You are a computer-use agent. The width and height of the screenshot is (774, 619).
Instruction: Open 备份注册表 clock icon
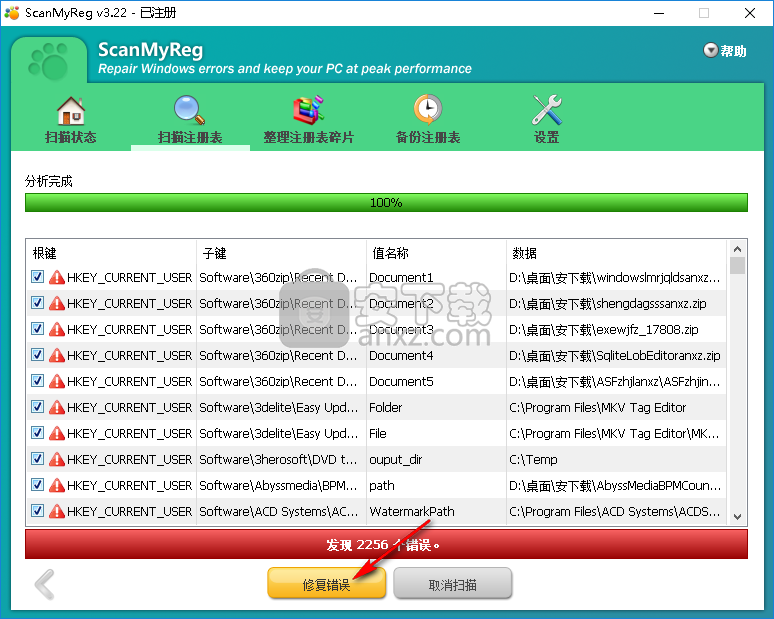point(428,110)
